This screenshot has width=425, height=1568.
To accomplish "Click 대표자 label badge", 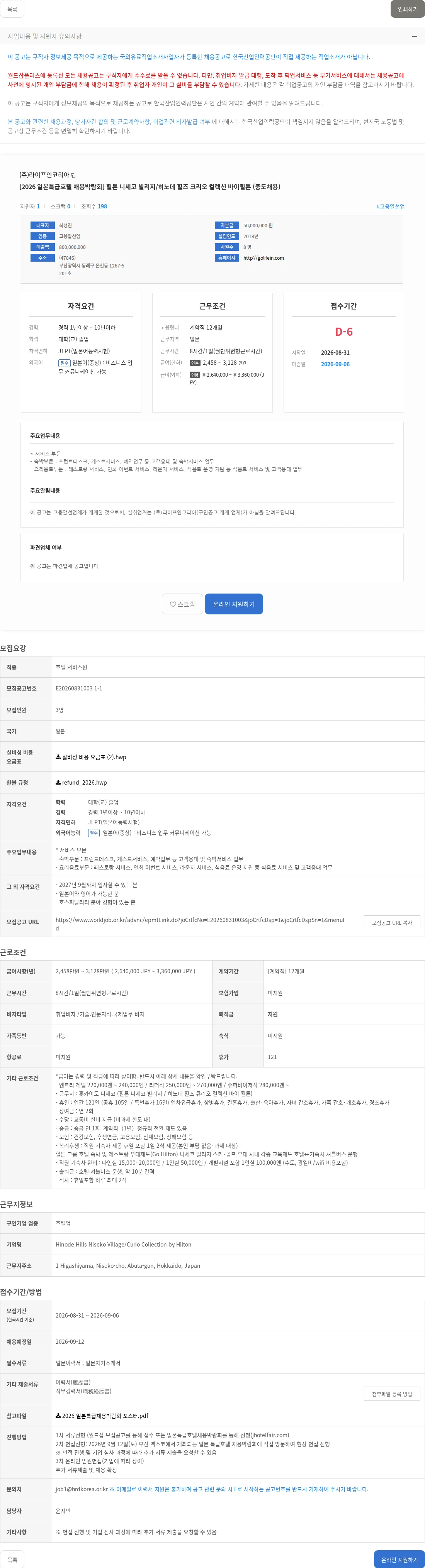I will [x=42, y=225].
